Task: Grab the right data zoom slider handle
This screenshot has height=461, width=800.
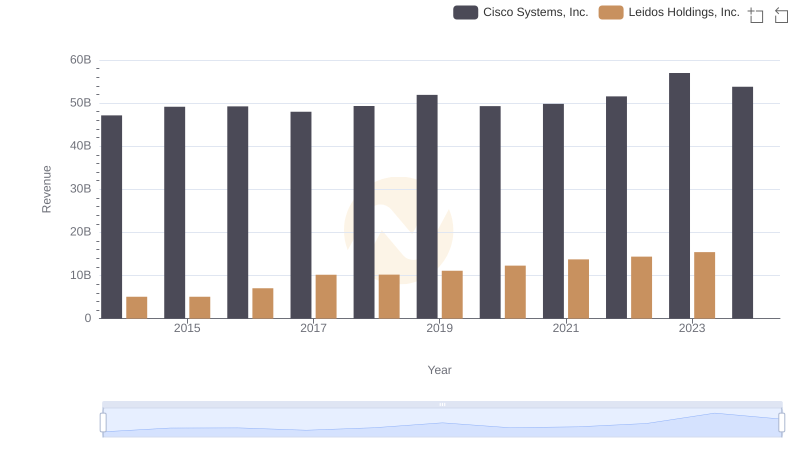Action: [781, 423]
